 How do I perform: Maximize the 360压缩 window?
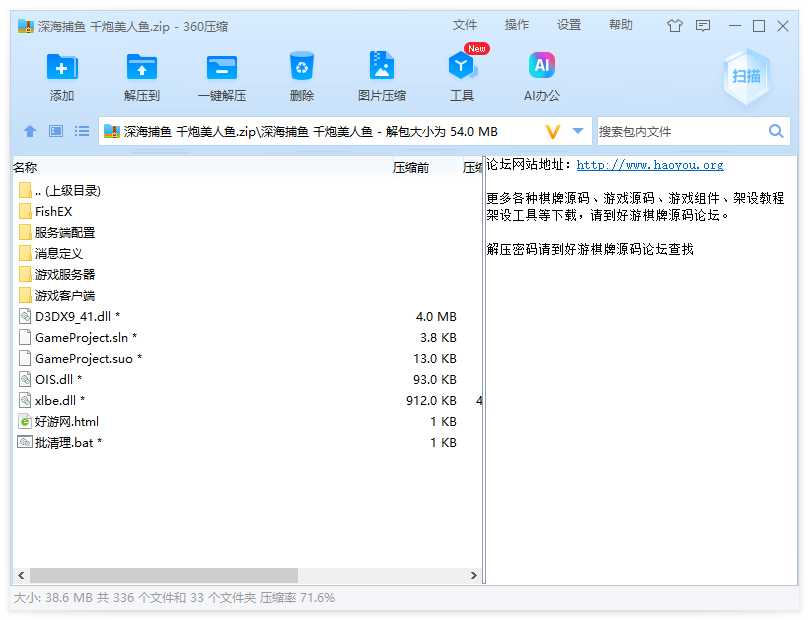[758, 26]
